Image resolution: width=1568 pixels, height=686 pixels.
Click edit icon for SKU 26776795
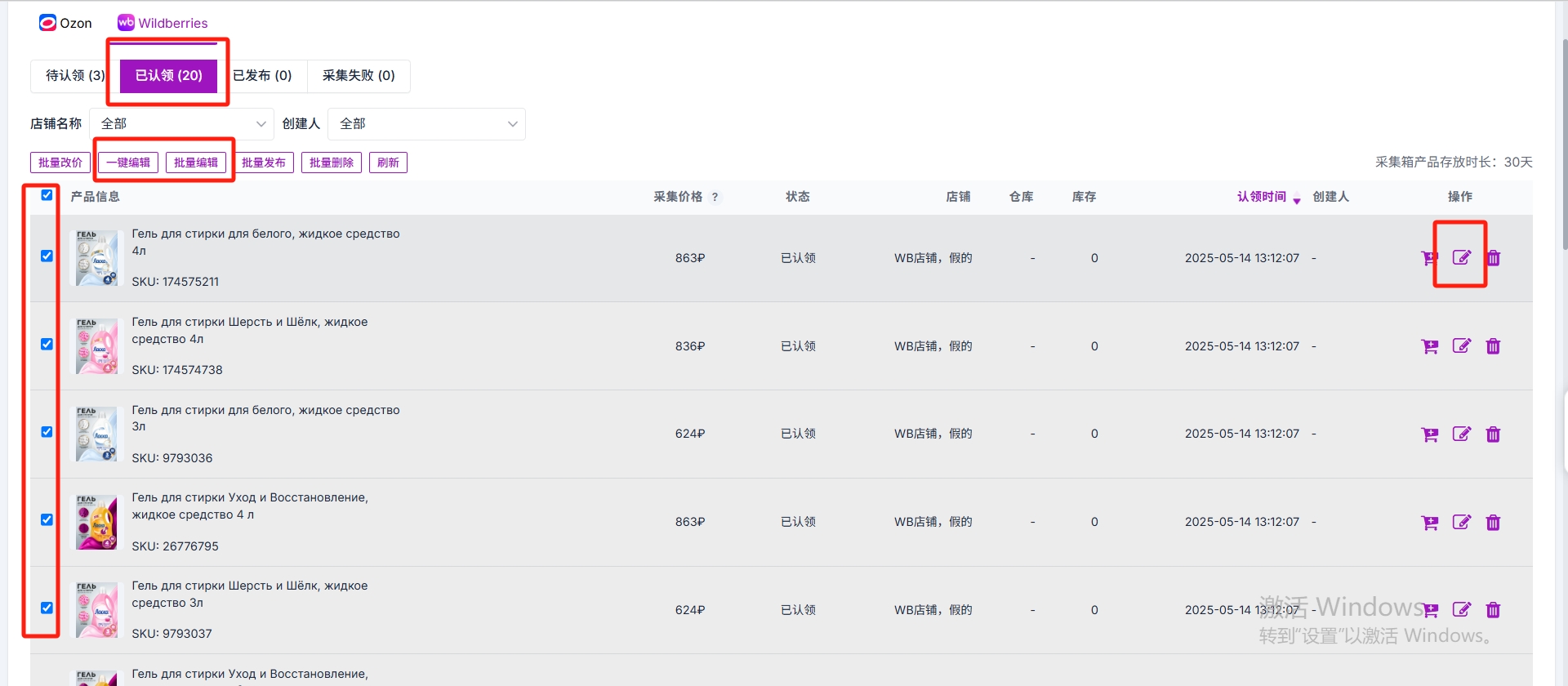1462,523
